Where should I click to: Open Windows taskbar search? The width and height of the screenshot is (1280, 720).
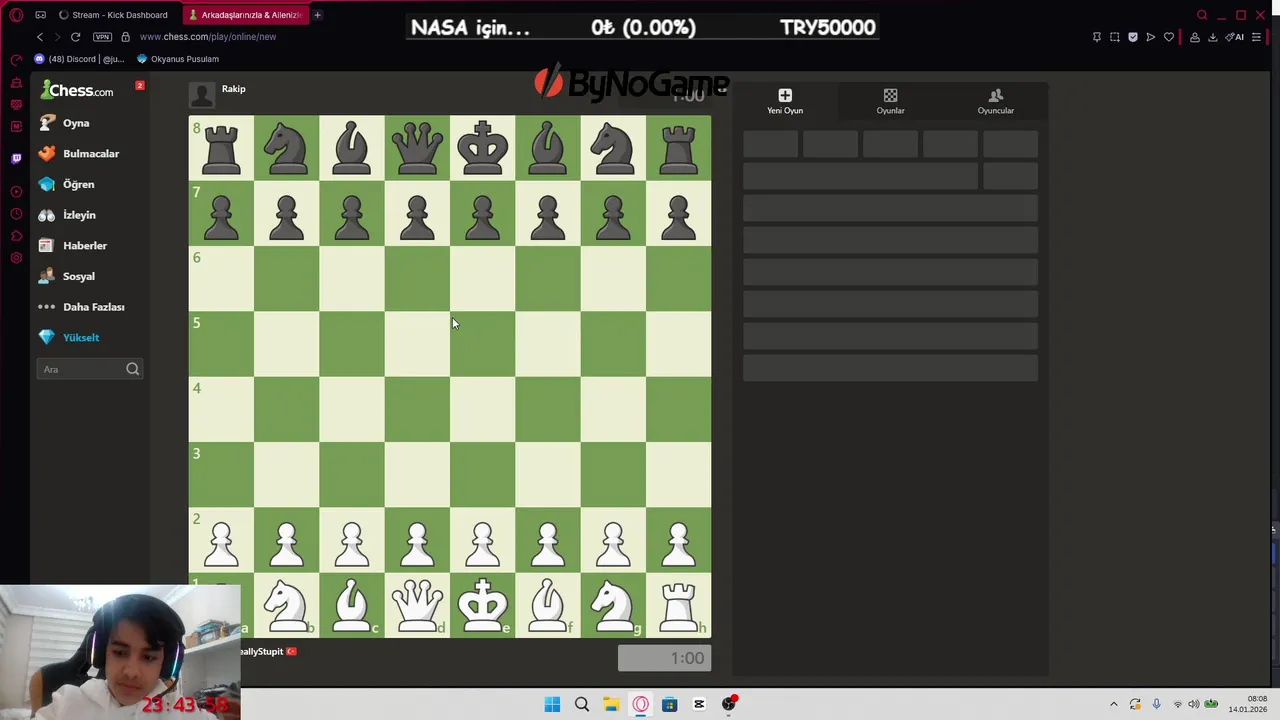pyautogui.click(x=582, y=705)
